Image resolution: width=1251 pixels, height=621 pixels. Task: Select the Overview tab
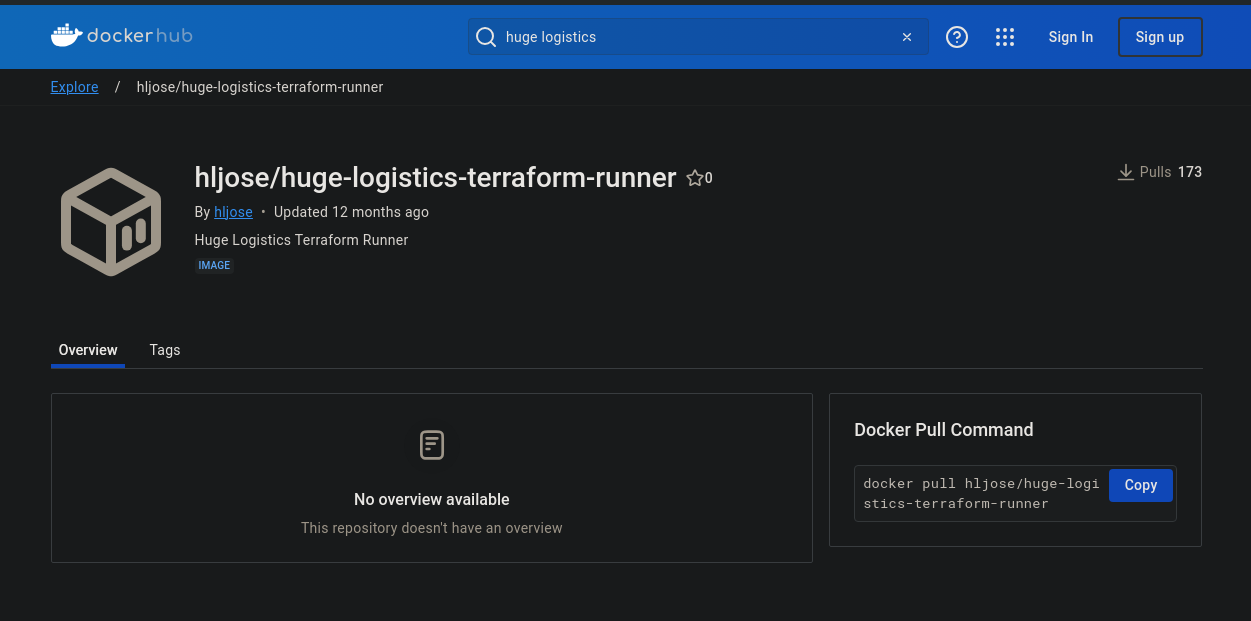click(x=88, y=350)
